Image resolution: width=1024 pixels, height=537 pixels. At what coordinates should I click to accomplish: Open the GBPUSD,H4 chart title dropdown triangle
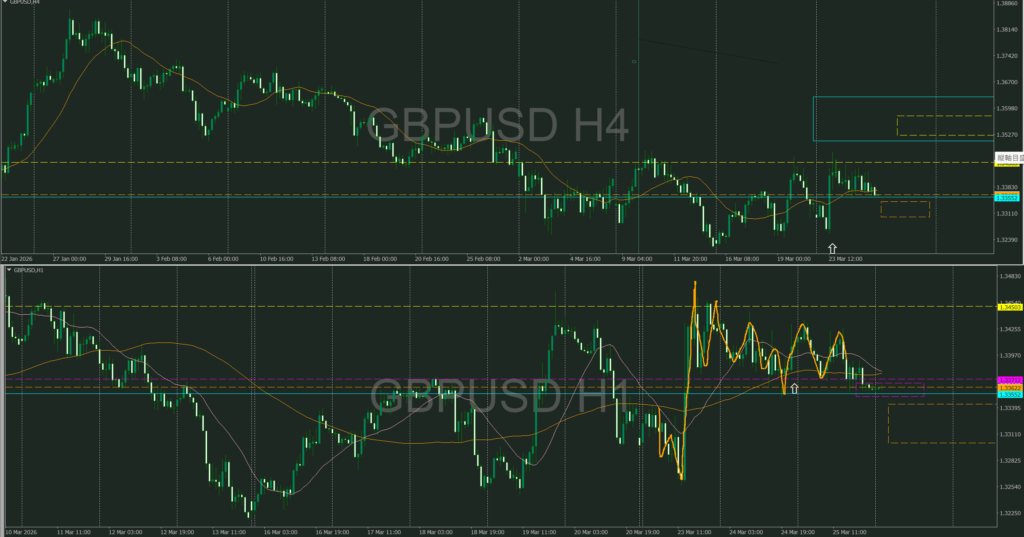pos(9,4)
